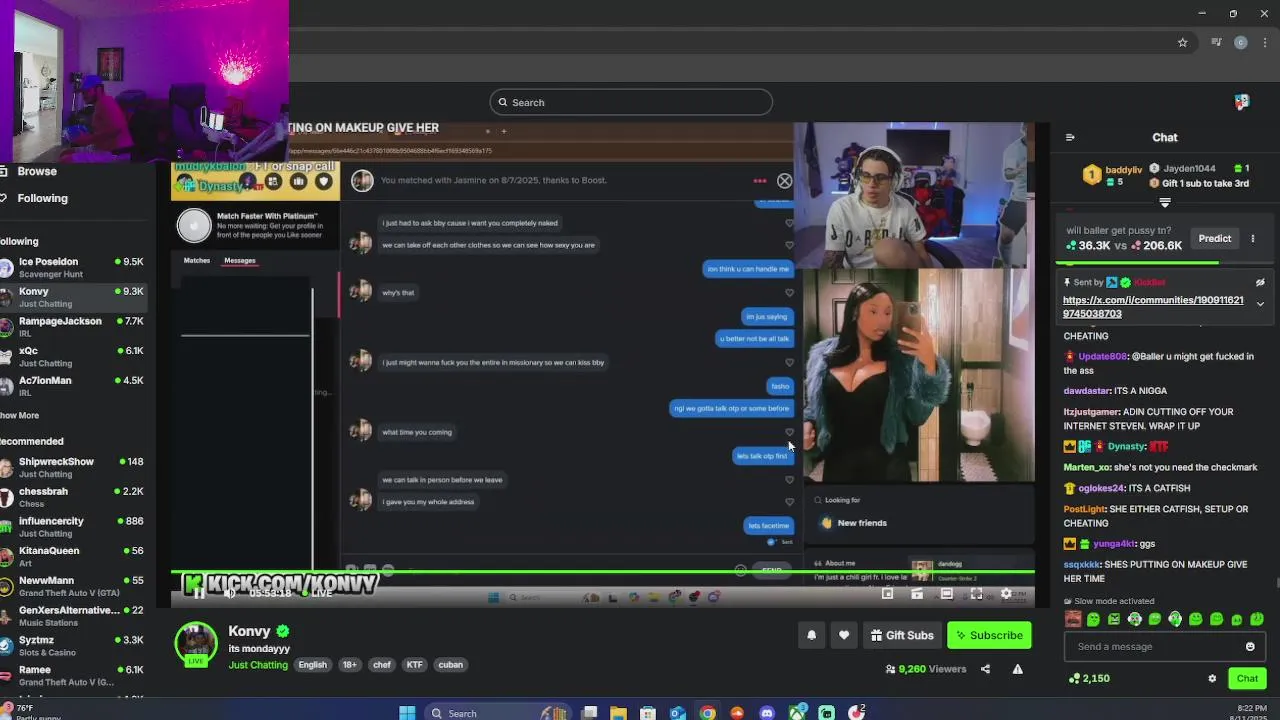Screen dimensions: 1280x720
Task: Open Chrome profile avatar
Action: pos(1240,42)
